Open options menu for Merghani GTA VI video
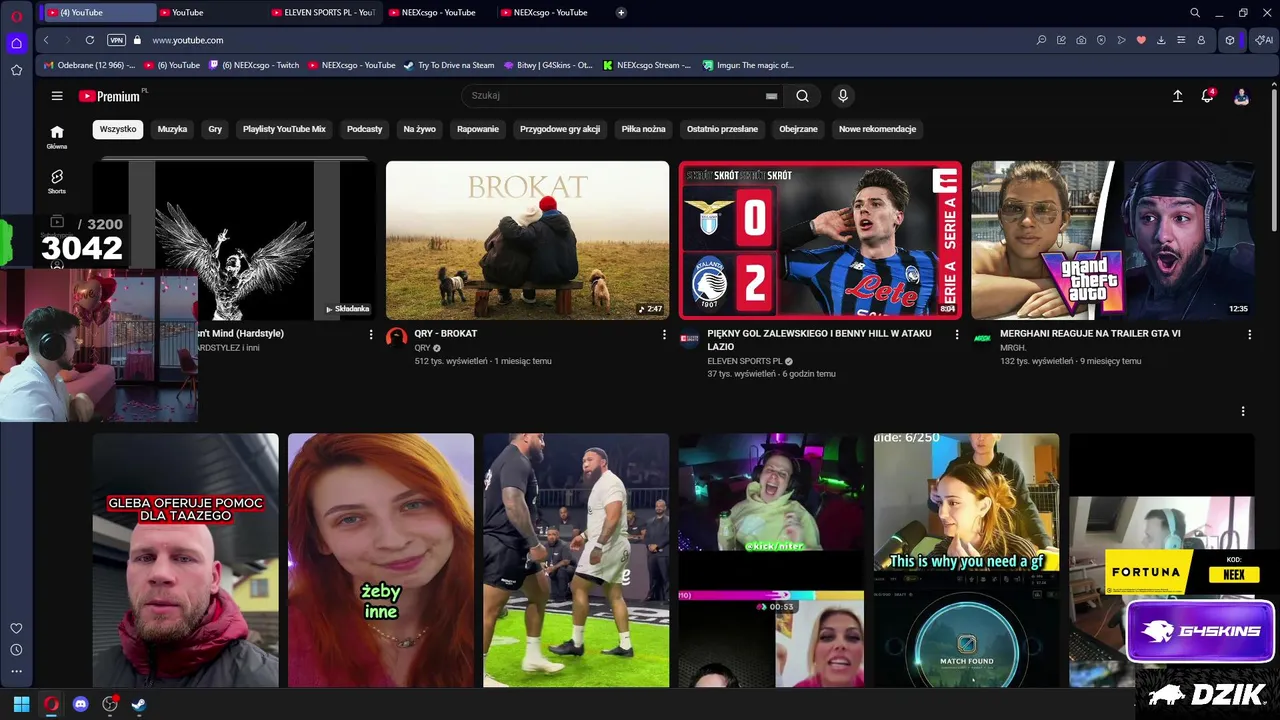Image resolution: width=1280 pixels, height=720 pixels. pos(1249,335)
